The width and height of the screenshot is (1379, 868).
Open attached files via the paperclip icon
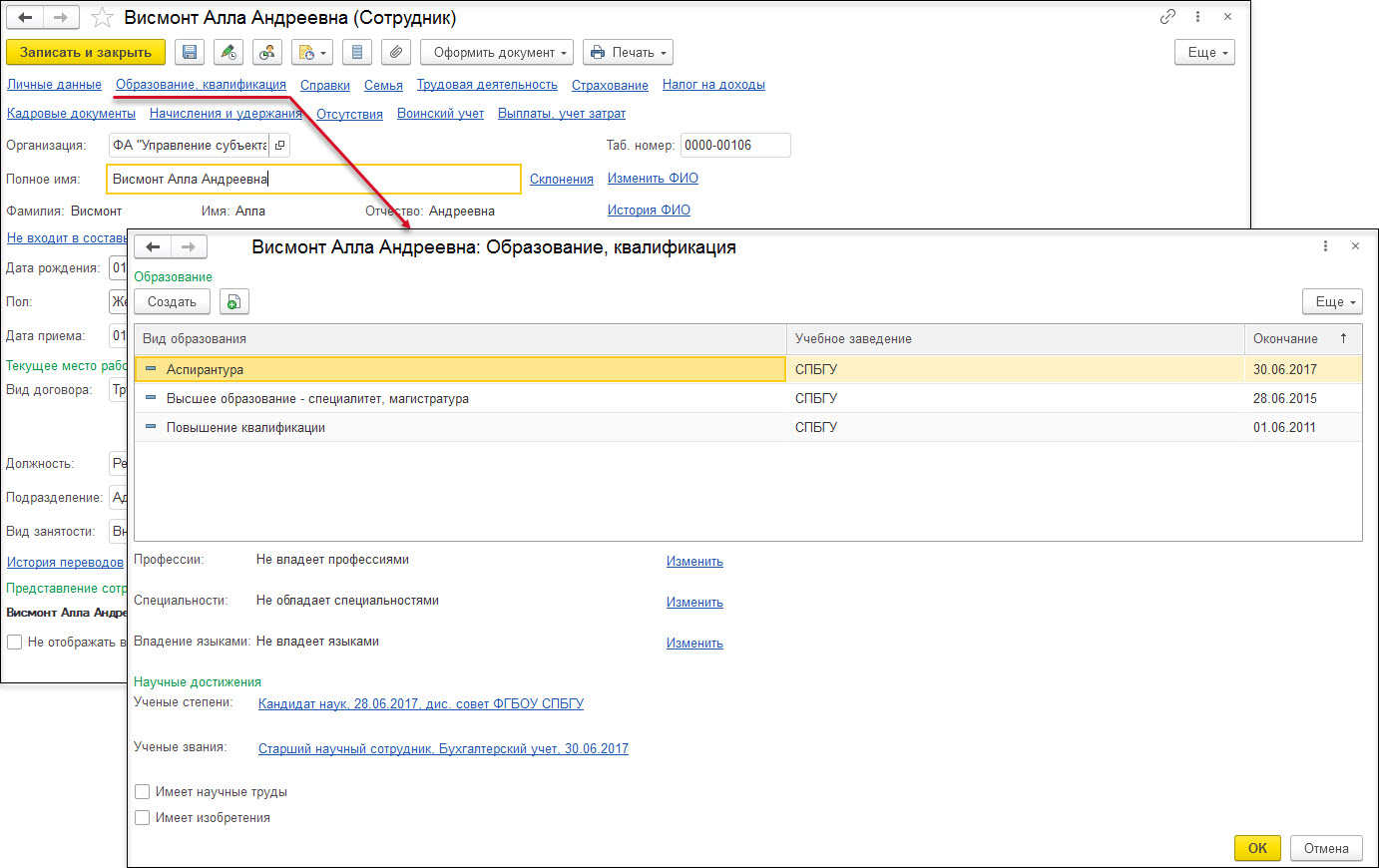pos(396,52)
